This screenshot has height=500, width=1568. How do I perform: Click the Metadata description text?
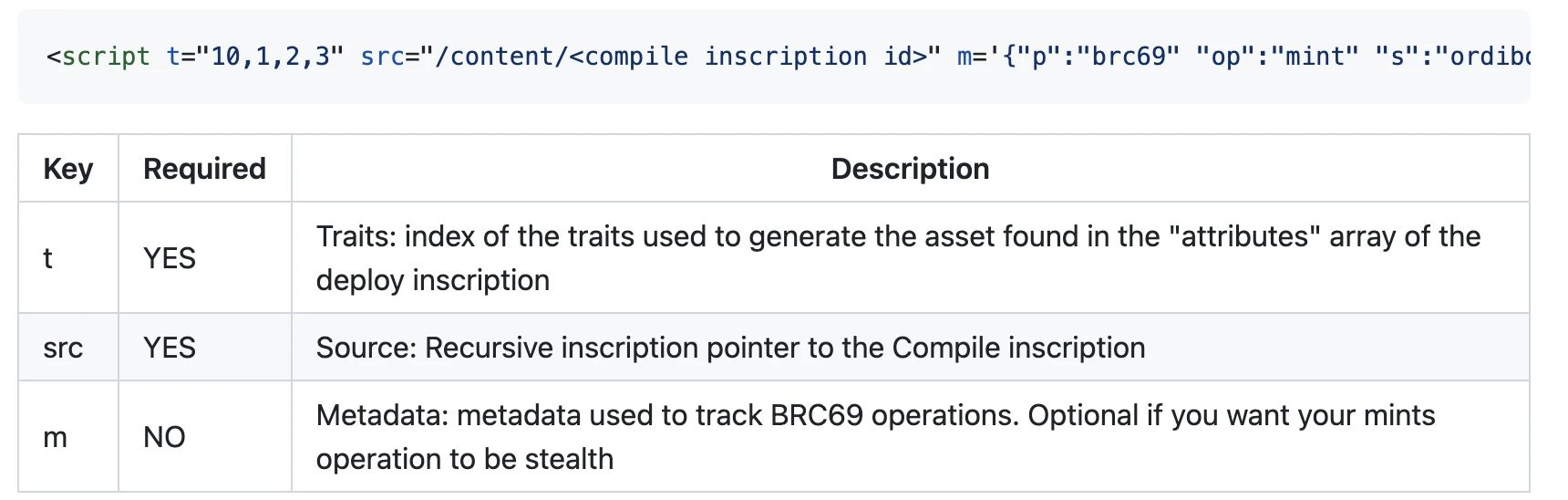point(875,415)
